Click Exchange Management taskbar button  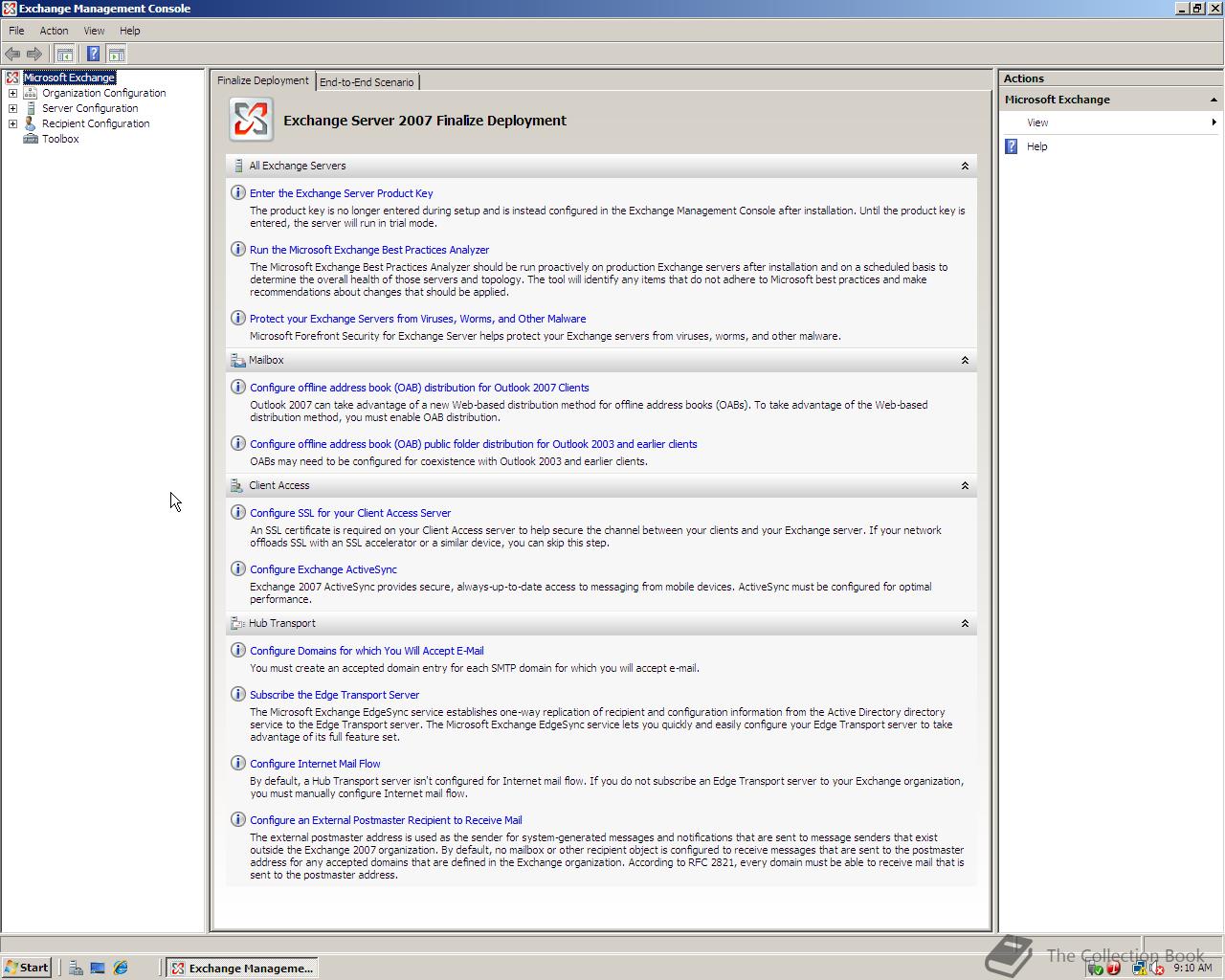point(242,968)
